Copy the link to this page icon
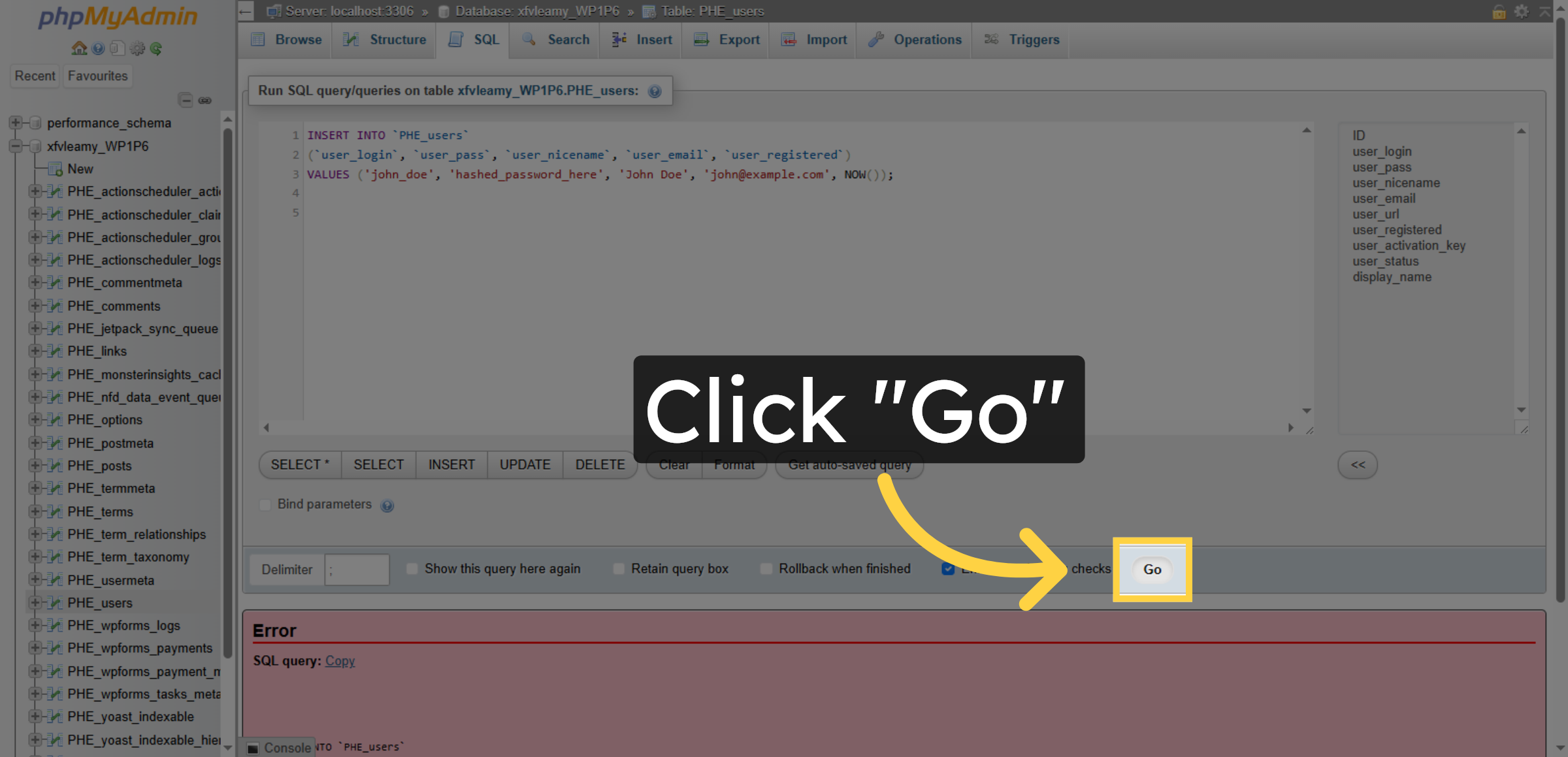The image size is (1568, 757). coord(205,100)
